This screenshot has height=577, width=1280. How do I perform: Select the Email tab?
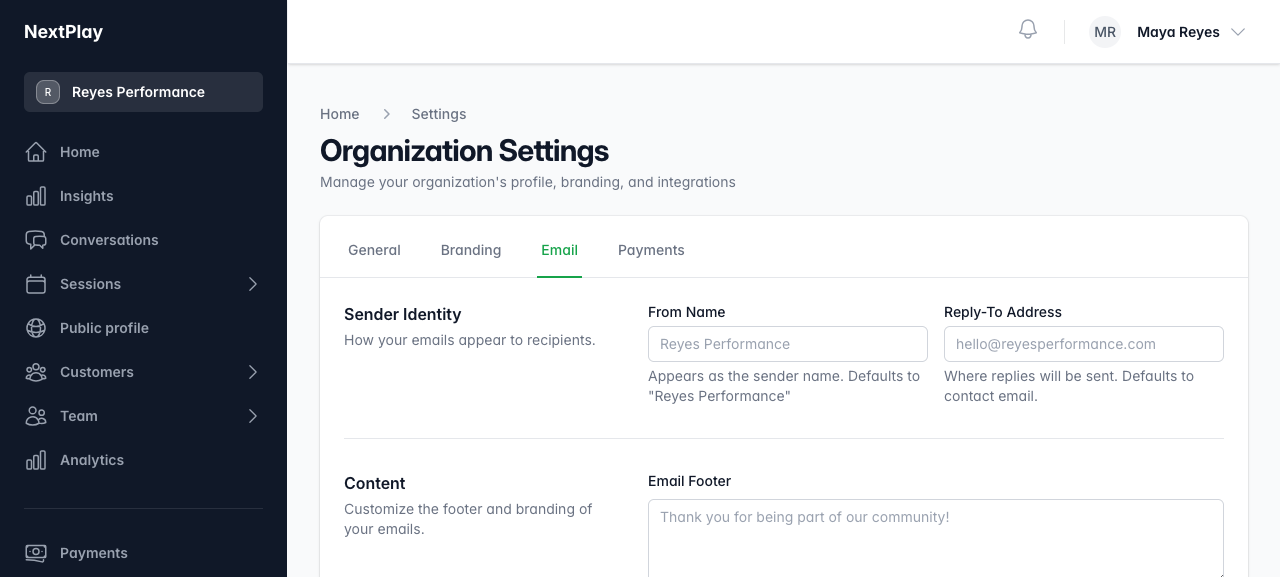coord(560,250)
